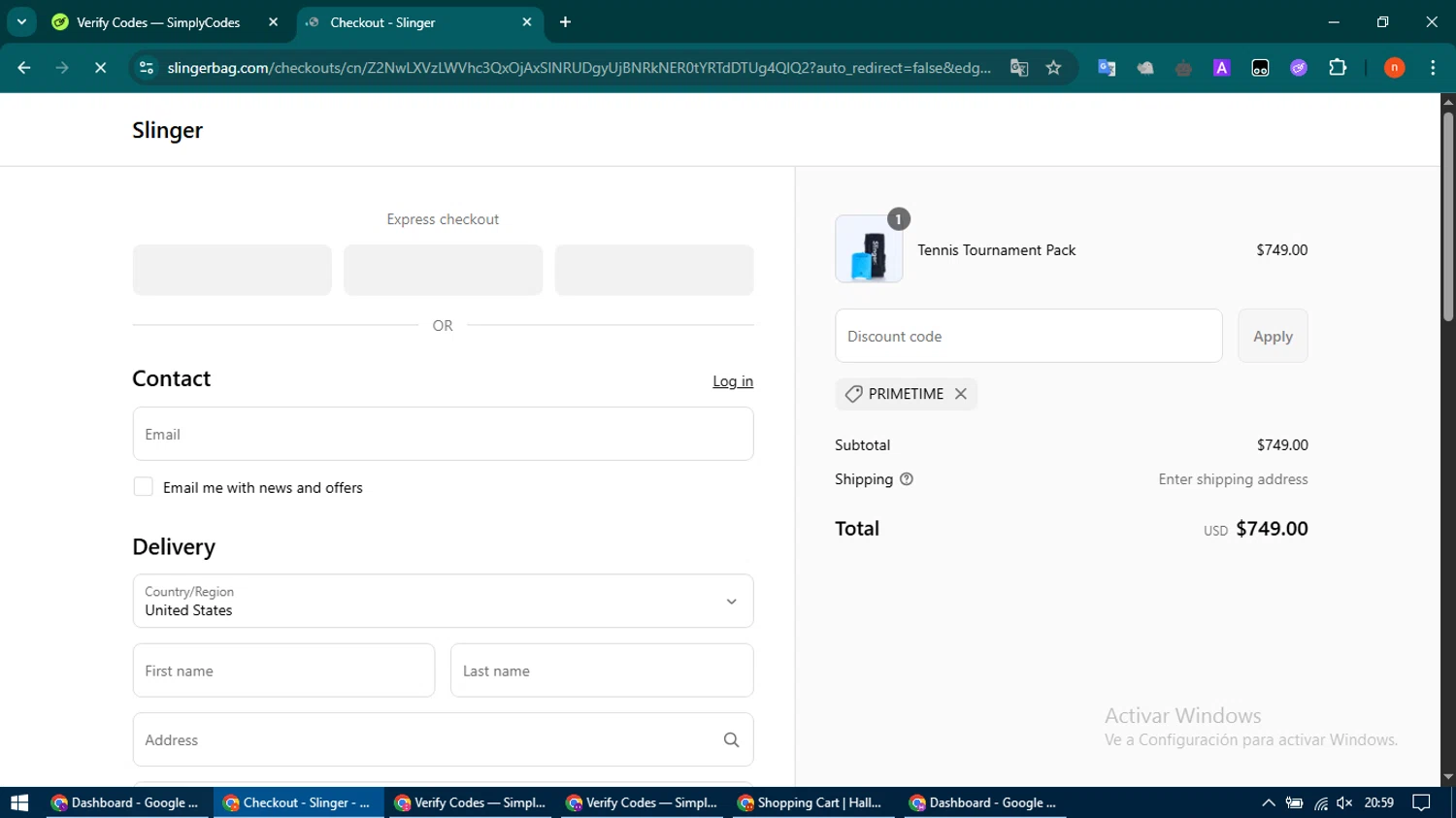Focus the Last name field
This screenshot has width=1456, height=818.
602,671
